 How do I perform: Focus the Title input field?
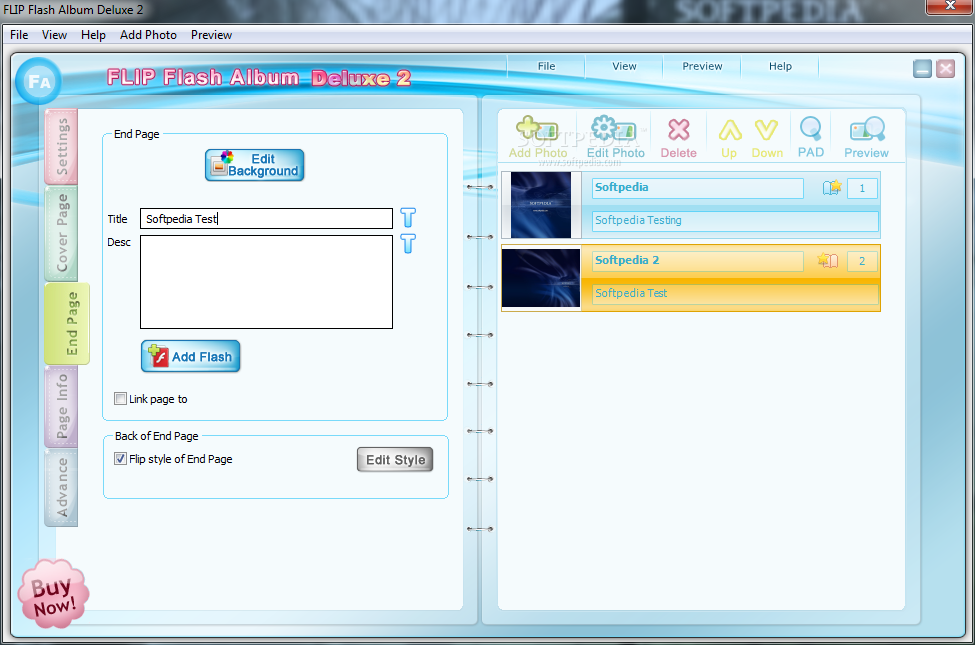point(266,218)
